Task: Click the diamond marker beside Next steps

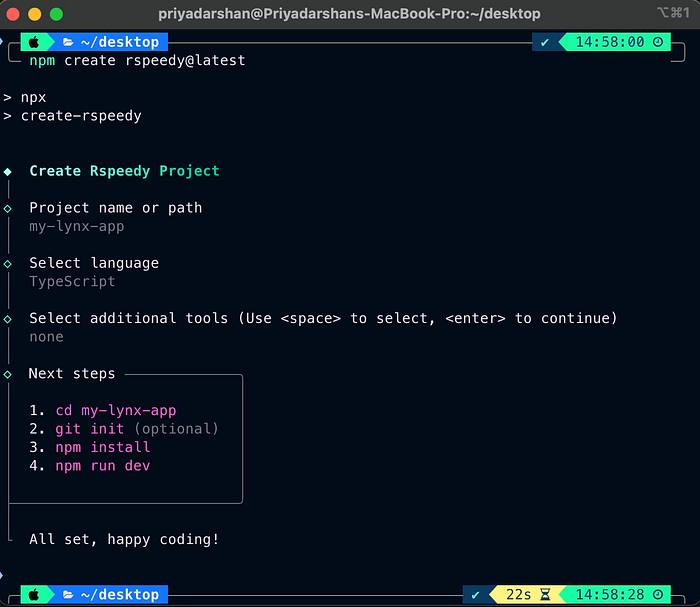Action: pos(8,374)
